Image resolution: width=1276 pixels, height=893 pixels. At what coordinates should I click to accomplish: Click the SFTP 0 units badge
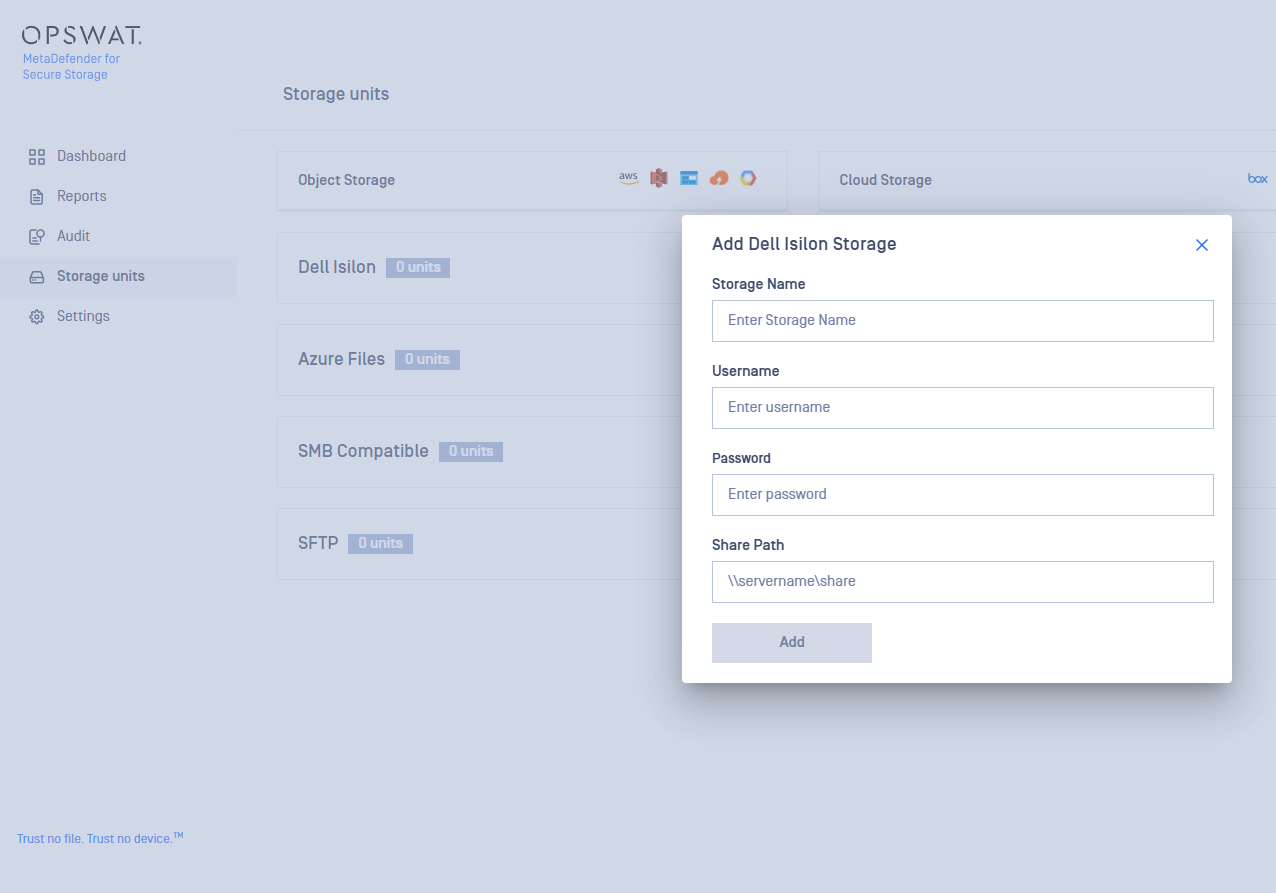point(380,544)
